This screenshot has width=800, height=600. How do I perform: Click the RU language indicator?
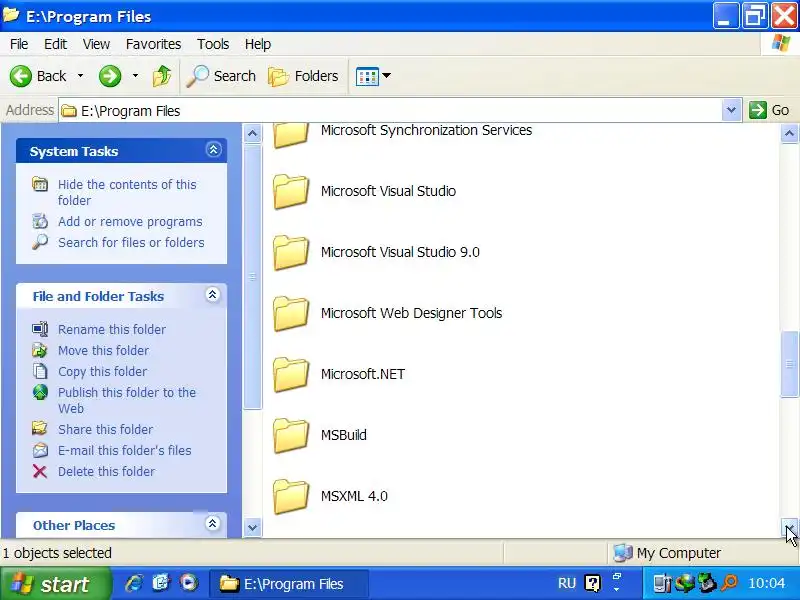[566, 583]
